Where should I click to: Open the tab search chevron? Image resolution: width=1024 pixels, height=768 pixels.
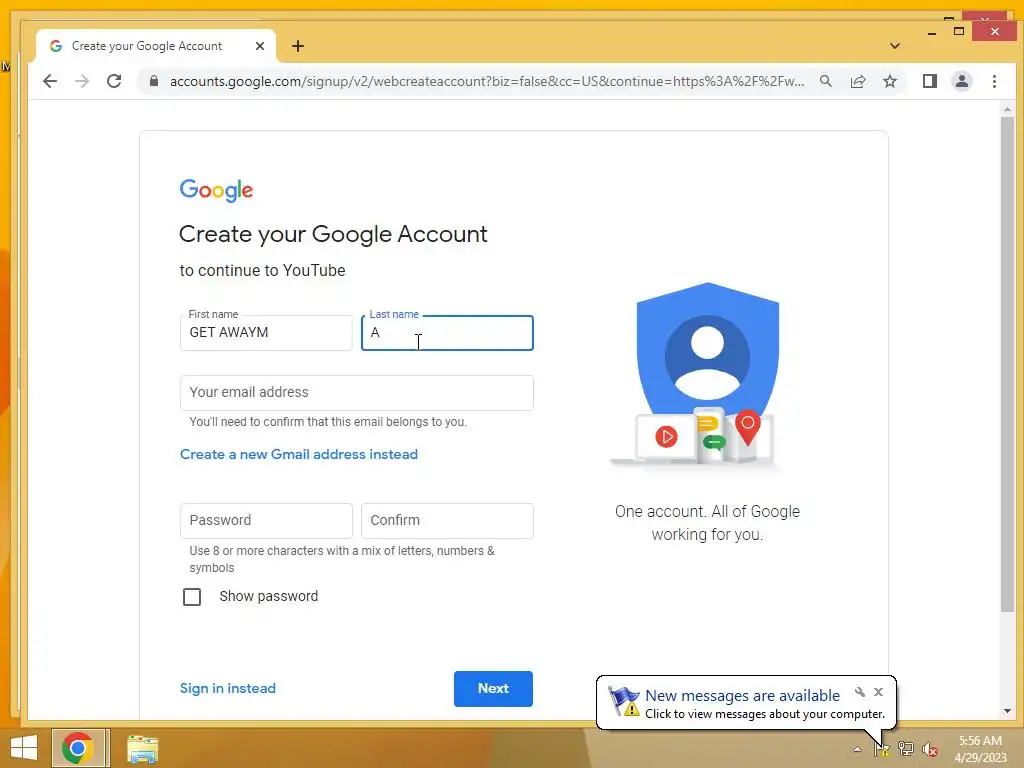[x=895, y=46]
